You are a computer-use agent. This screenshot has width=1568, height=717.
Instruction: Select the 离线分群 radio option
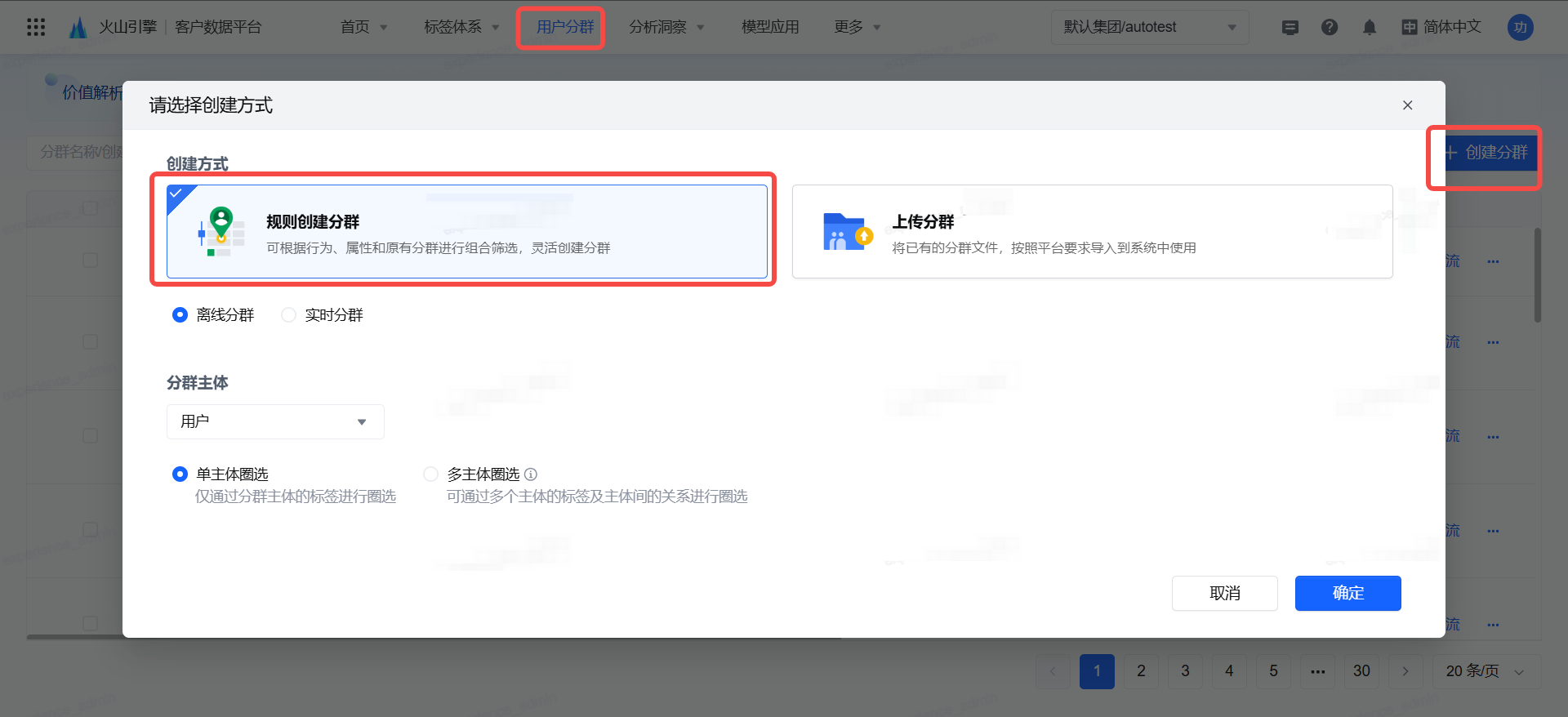point(180,315)
